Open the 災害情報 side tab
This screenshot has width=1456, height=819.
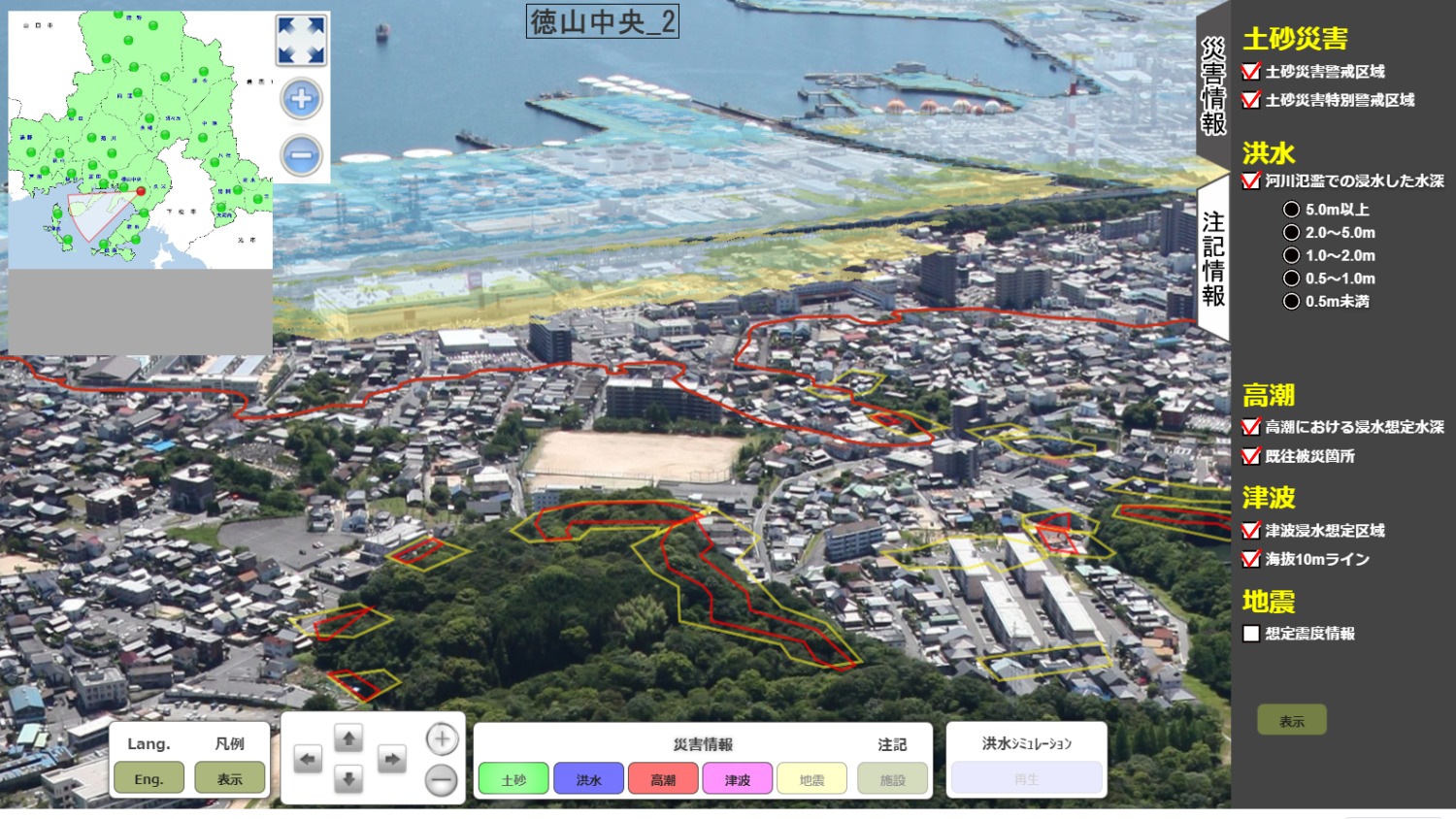[1213, 87]
